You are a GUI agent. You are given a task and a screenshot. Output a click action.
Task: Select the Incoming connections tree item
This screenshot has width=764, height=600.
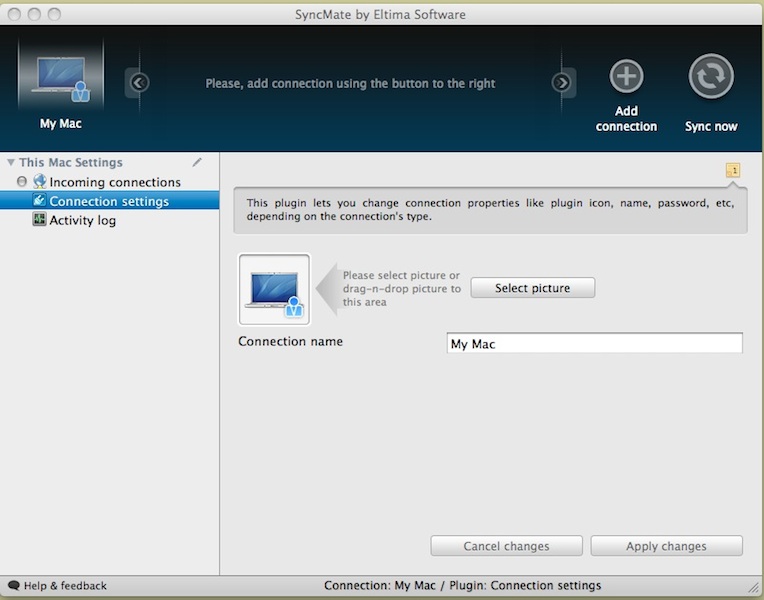[x=115, y=182]
